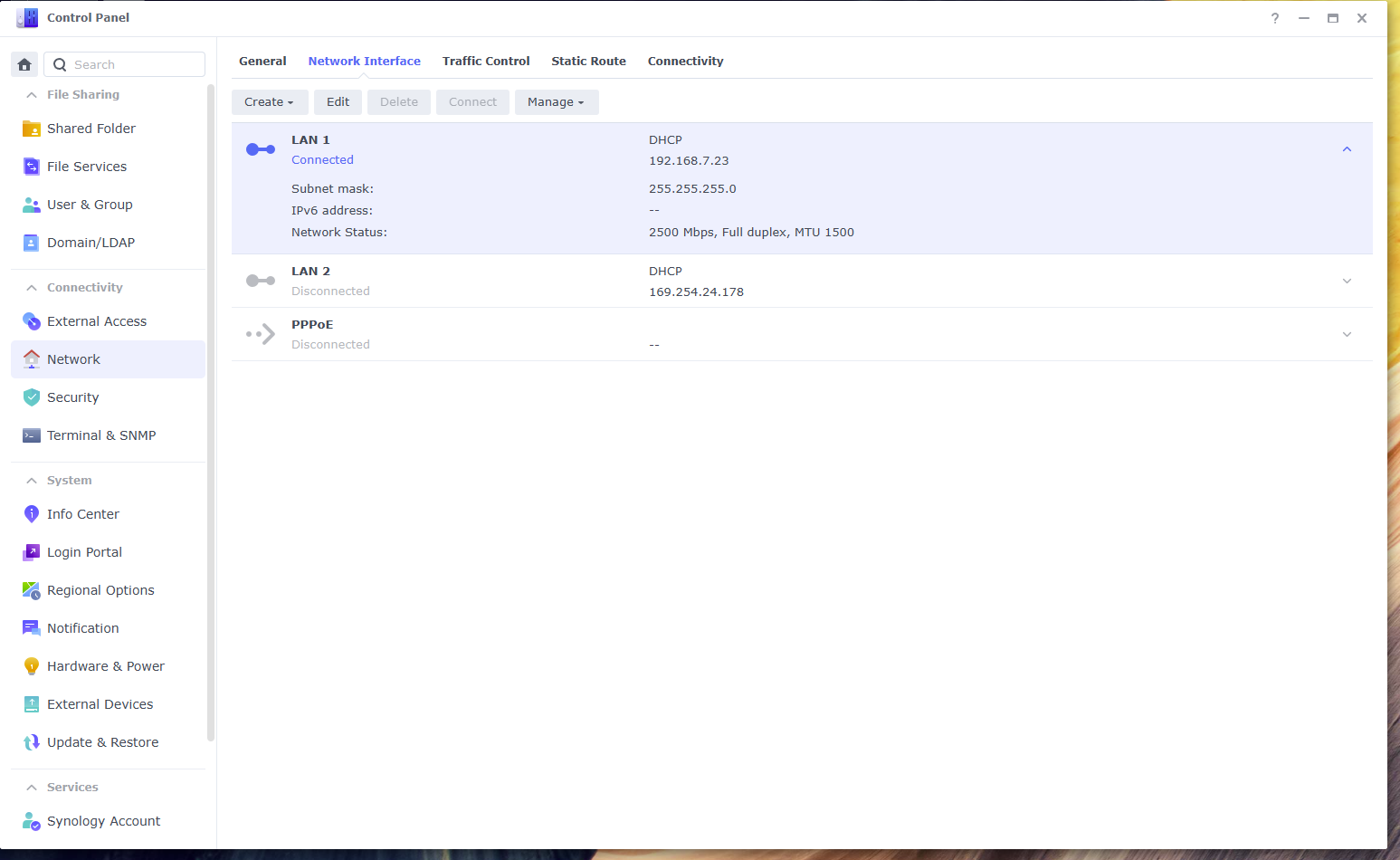Click the Control Panel home icon
This screenshot has height=860, width=1400.
24,64
